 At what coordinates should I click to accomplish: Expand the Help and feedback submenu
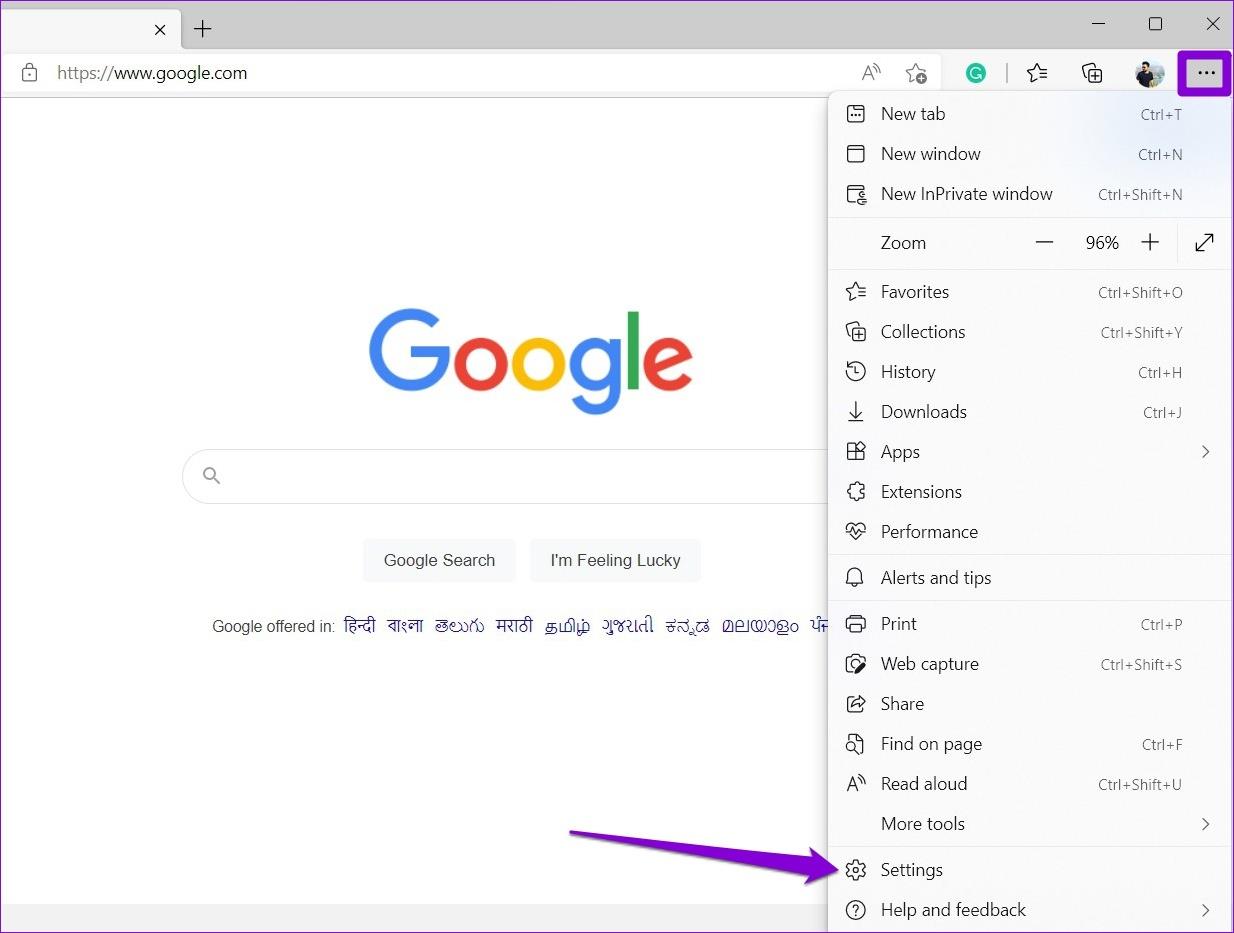[x=1205, y=910]
